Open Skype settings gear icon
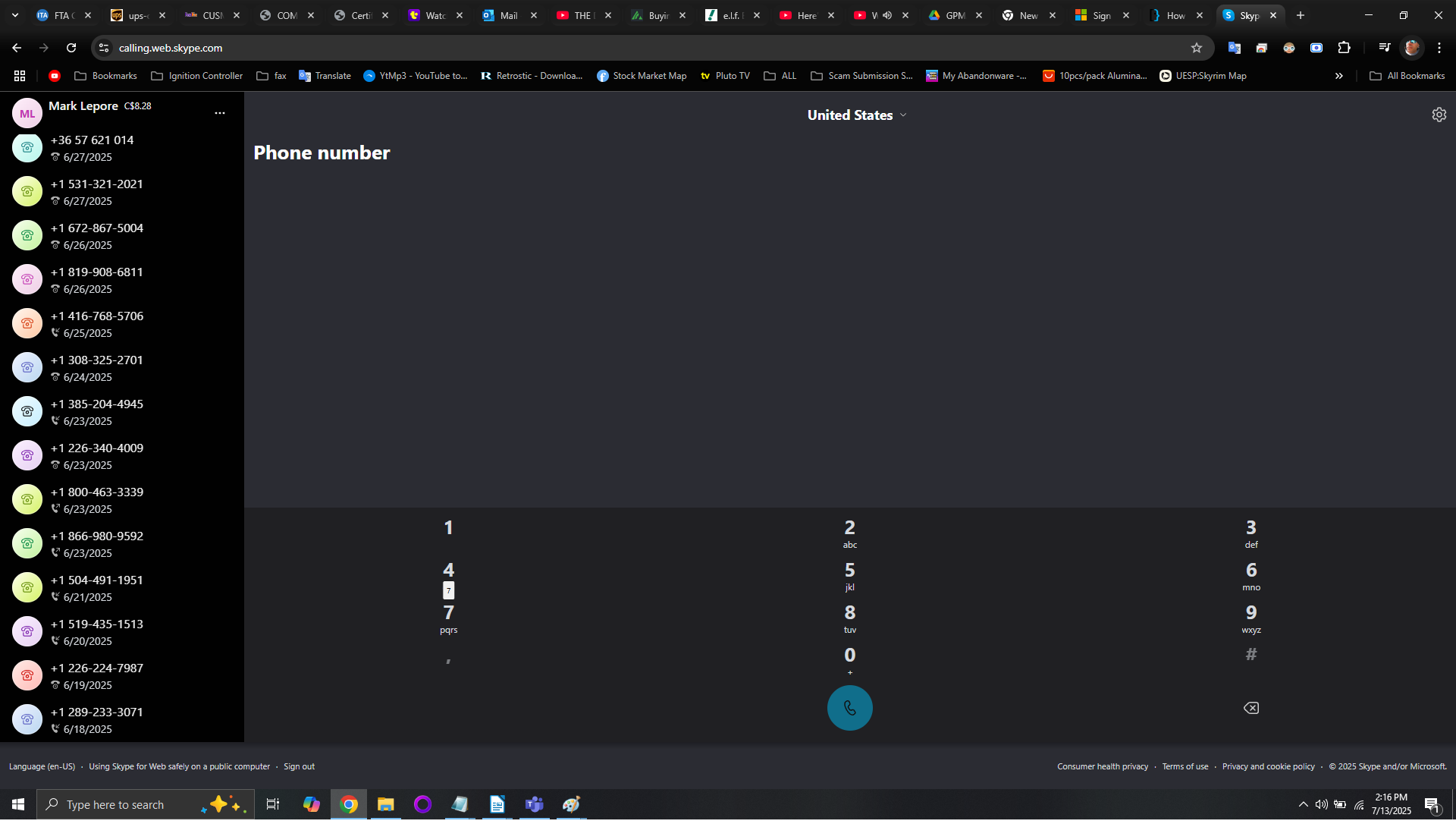 coord(1439,115)
